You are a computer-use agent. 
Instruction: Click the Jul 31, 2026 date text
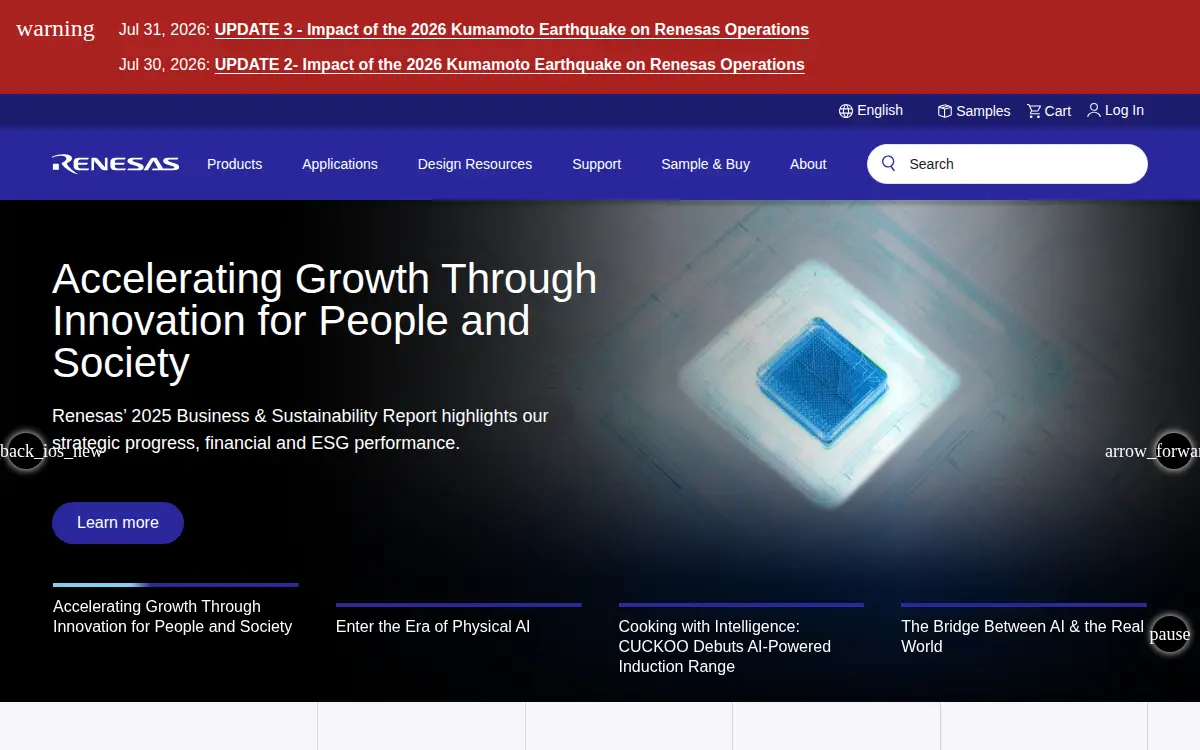(x=164, y=29)
